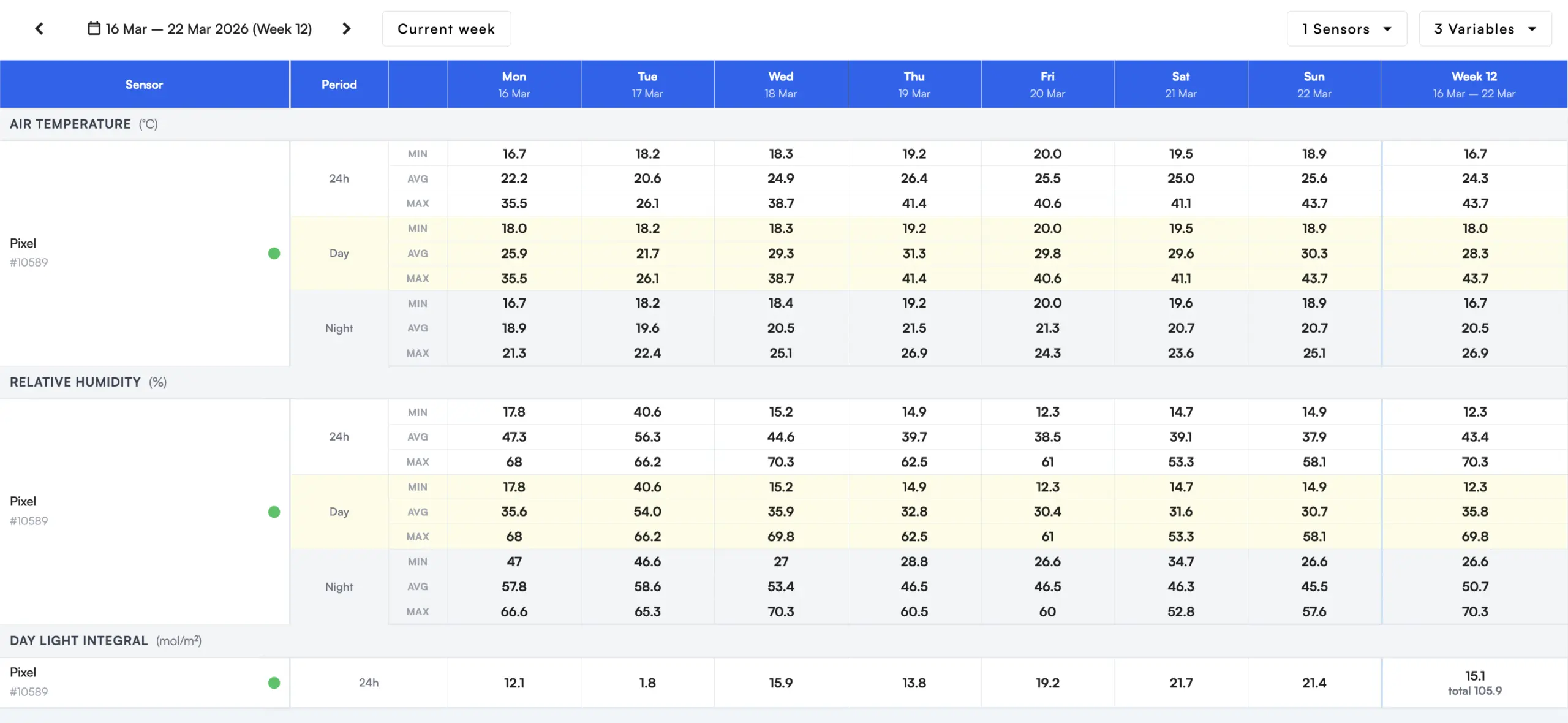
Task: Select the Thu 19 Mar column header
Action: [x=914, y=85]
